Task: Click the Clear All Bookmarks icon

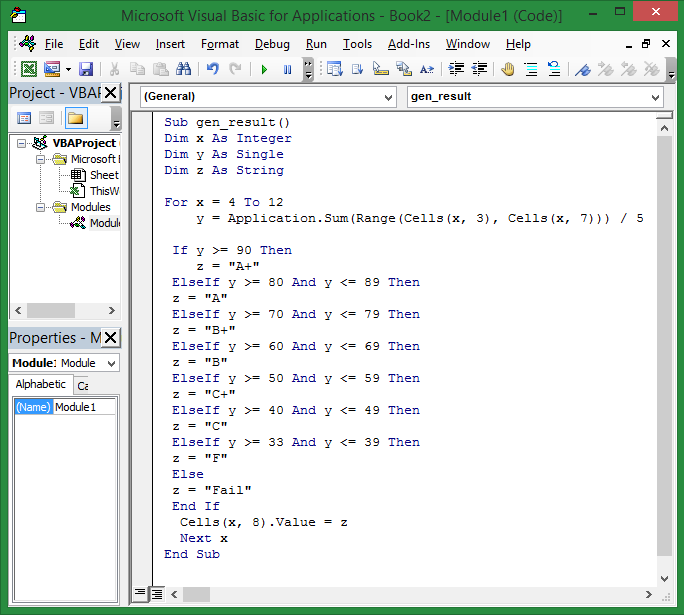Action: (652, 69)
